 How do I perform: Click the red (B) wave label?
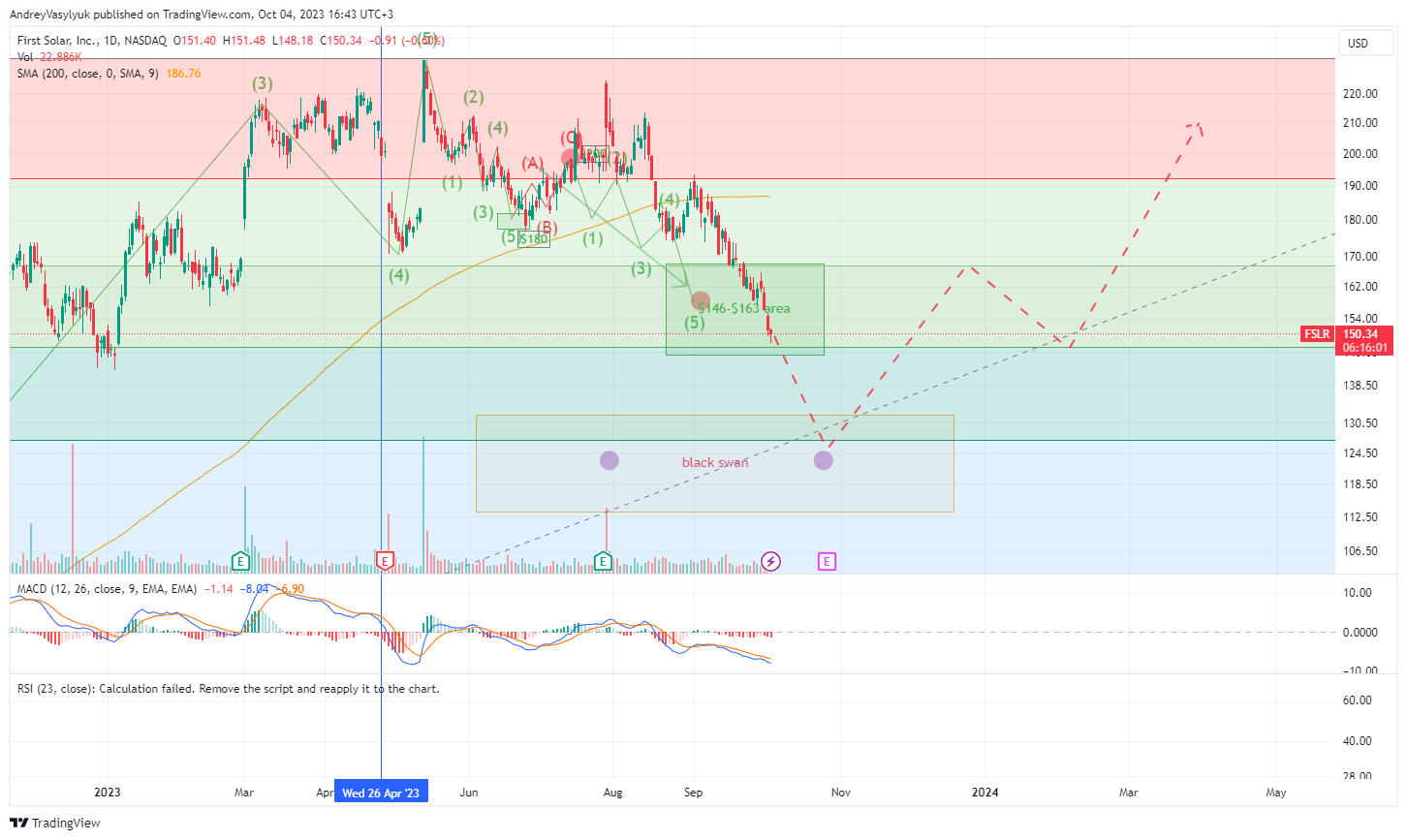tap(547, 228)
